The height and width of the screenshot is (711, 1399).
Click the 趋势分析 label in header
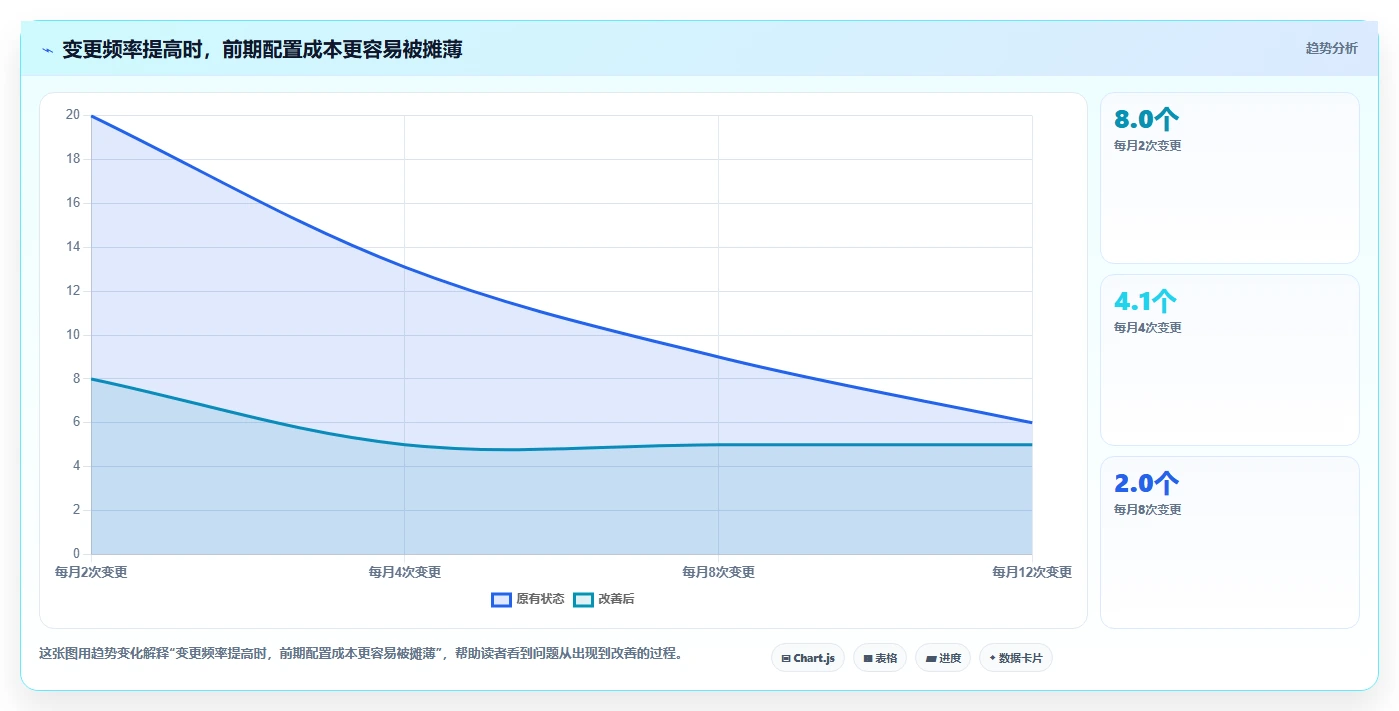(x=1332, y=49)
